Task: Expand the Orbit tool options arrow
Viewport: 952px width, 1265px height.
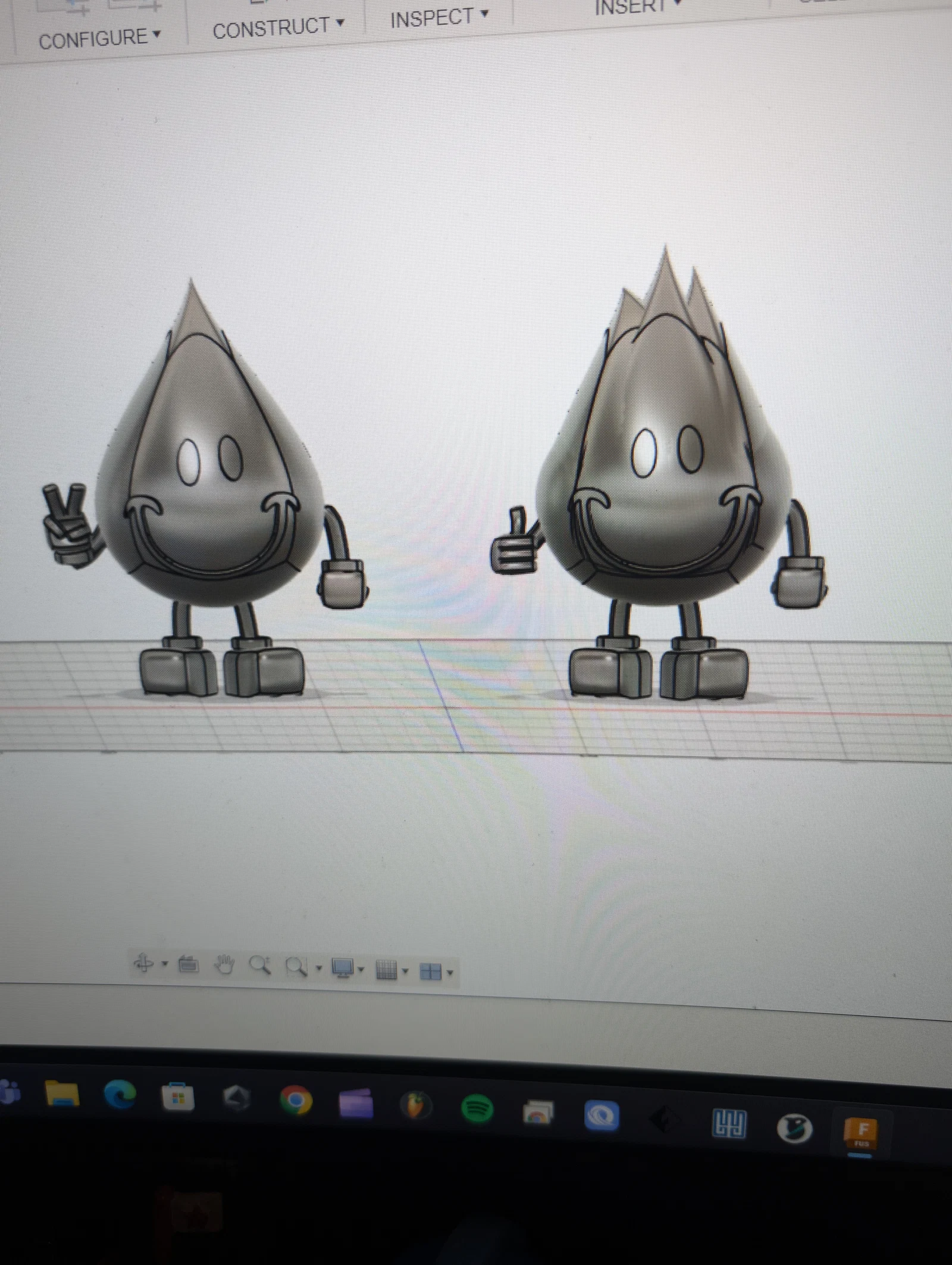Action: [x=165, y=963]
